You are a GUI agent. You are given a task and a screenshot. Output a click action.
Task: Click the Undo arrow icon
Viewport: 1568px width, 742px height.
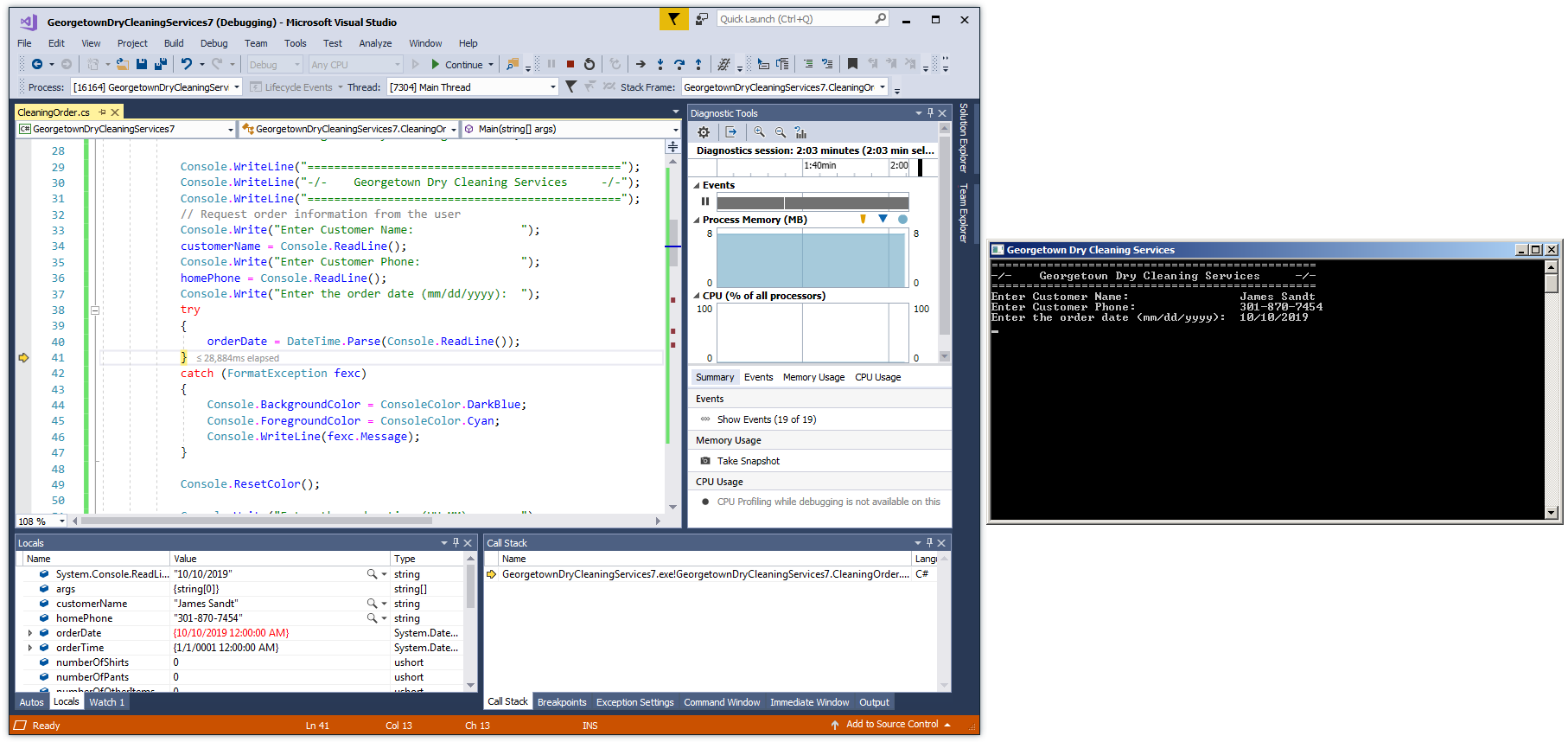pyautogui.click(x=186, y=64)
